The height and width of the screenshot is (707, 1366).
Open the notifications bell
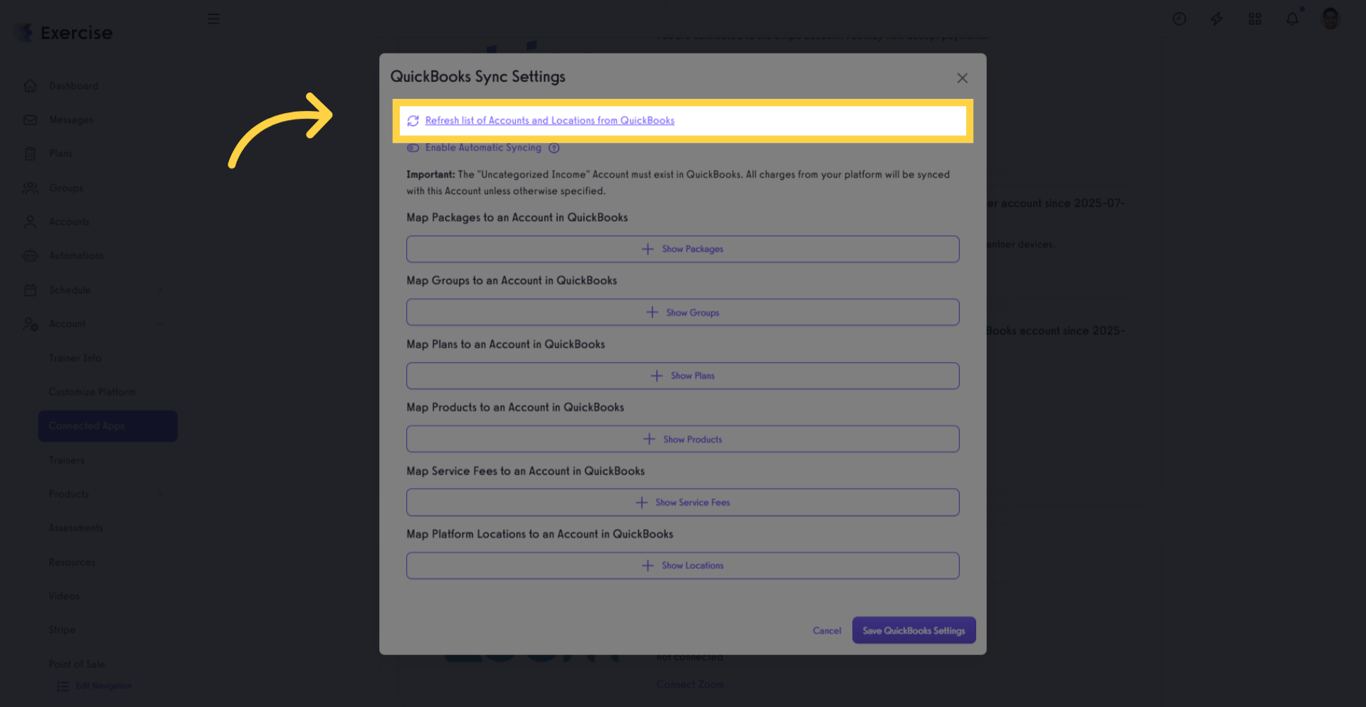coord(1292,19)
